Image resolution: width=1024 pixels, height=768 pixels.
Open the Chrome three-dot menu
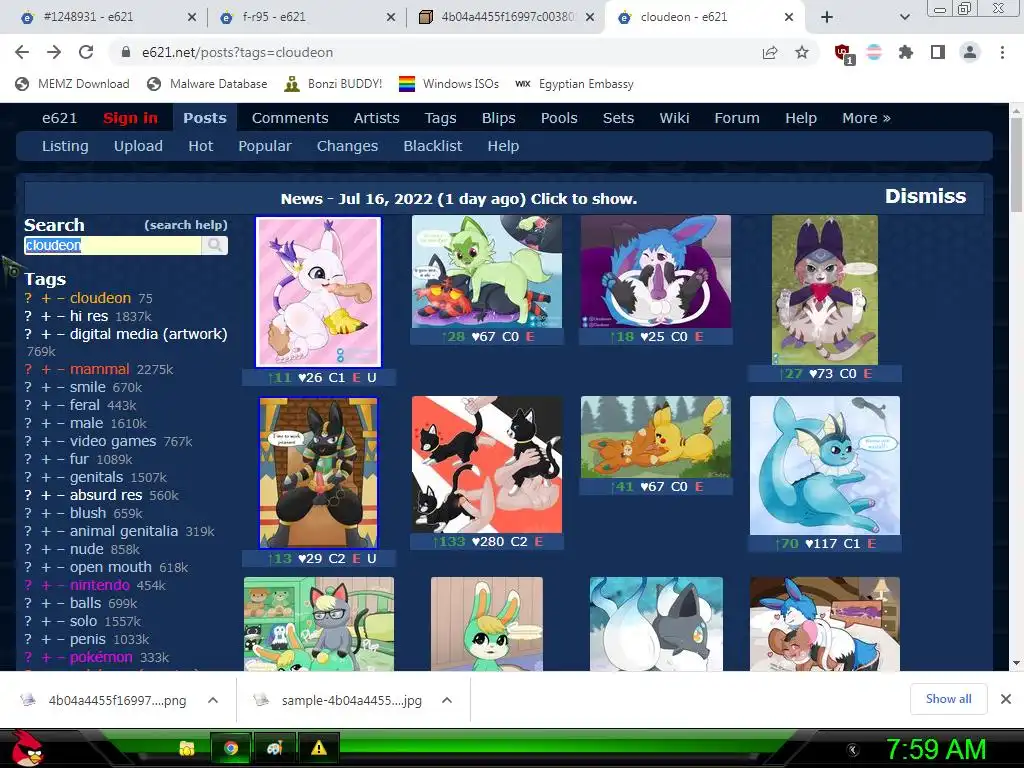coord(1002,52)
